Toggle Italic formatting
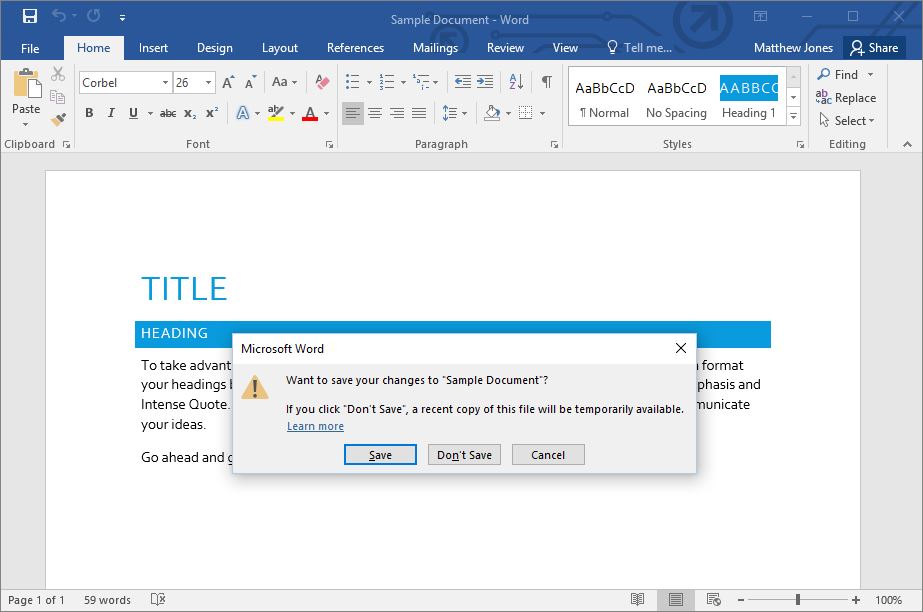 [111, 113]
